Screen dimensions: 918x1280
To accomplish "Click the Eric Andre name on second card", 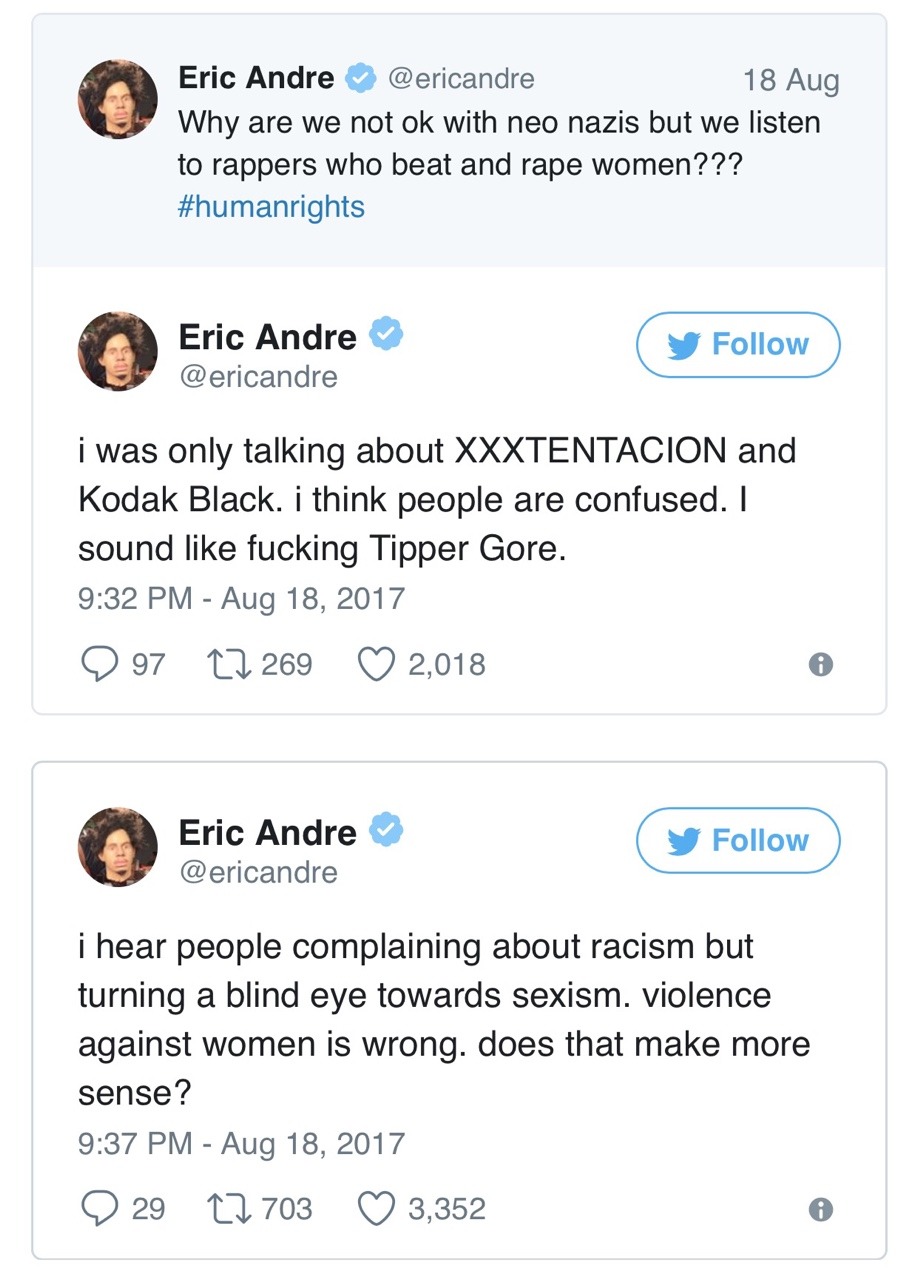I will point(267,832).
